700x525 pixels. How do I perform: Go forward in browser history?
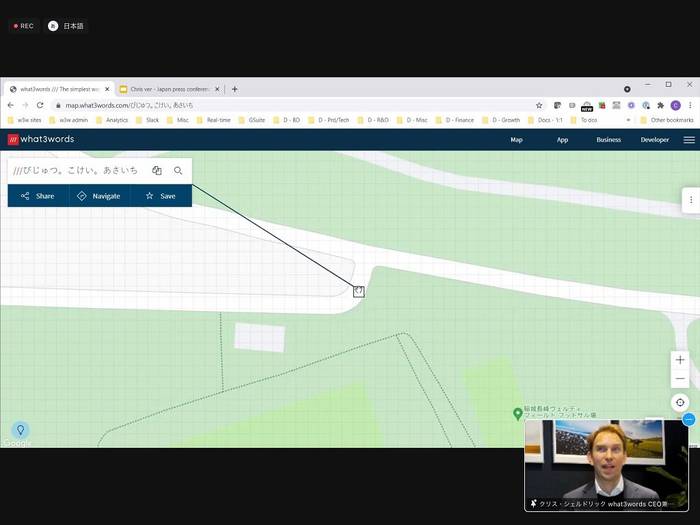pos(25,105)
